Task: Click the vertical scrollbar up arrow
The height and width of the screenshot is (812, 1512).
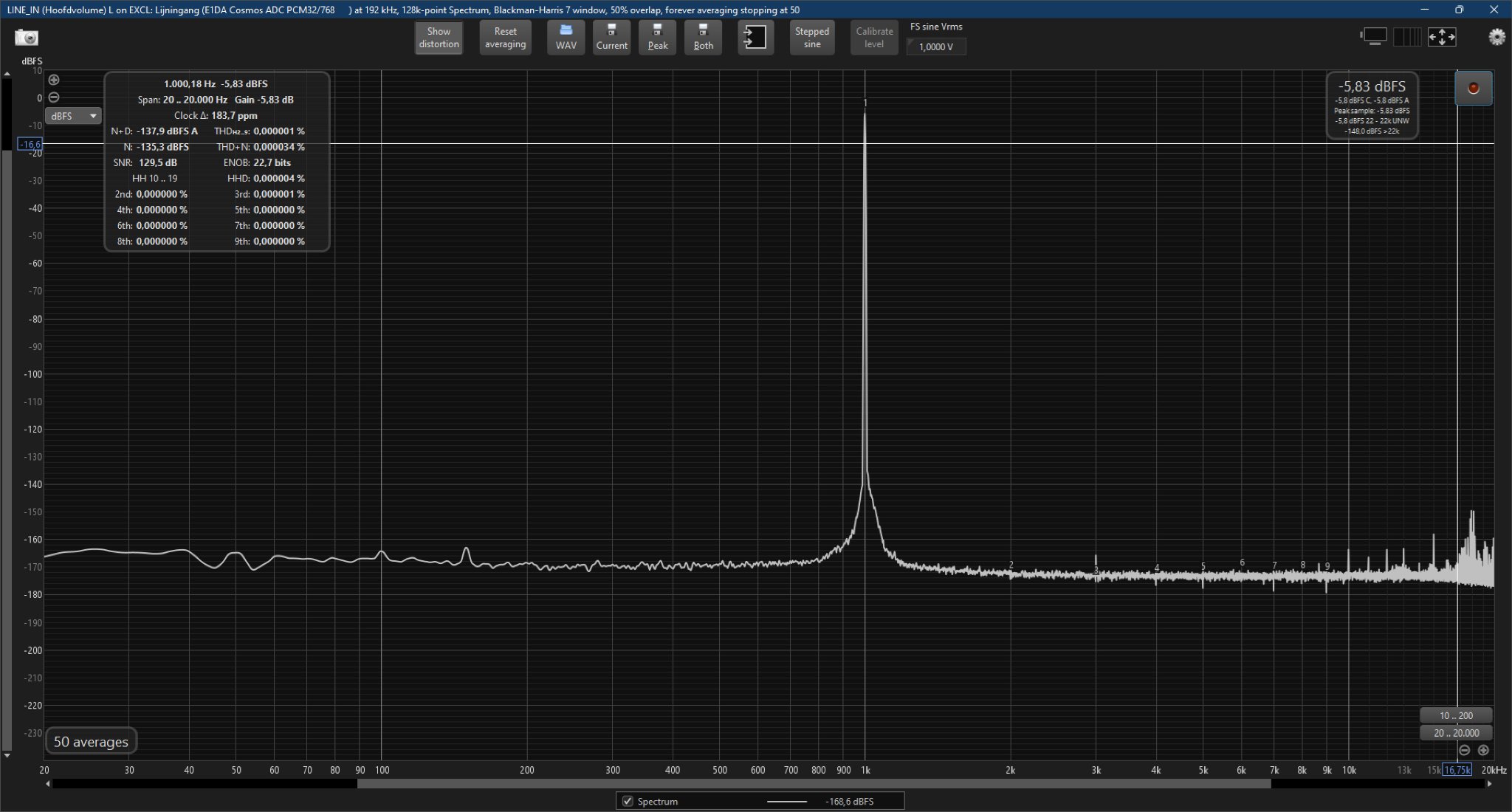Action: (x=7, y=74)
